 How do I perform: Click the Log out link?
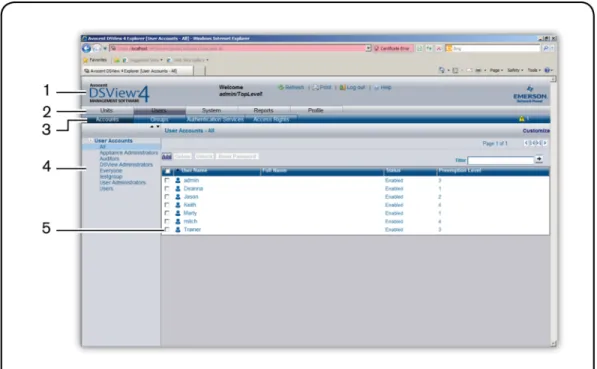(352, 87)
